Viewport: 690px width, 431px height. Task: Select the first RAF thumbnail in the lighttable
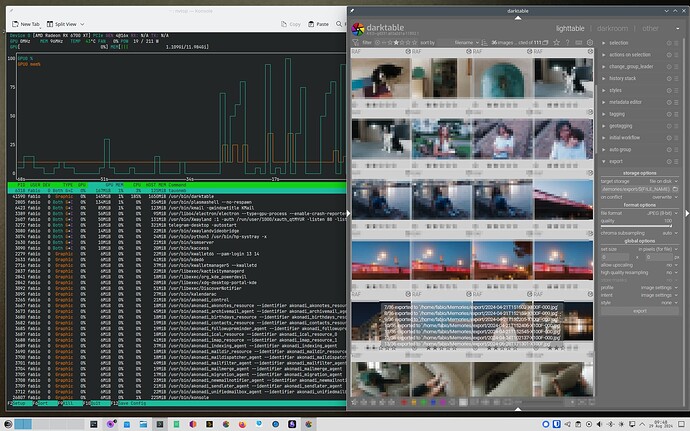381,80
